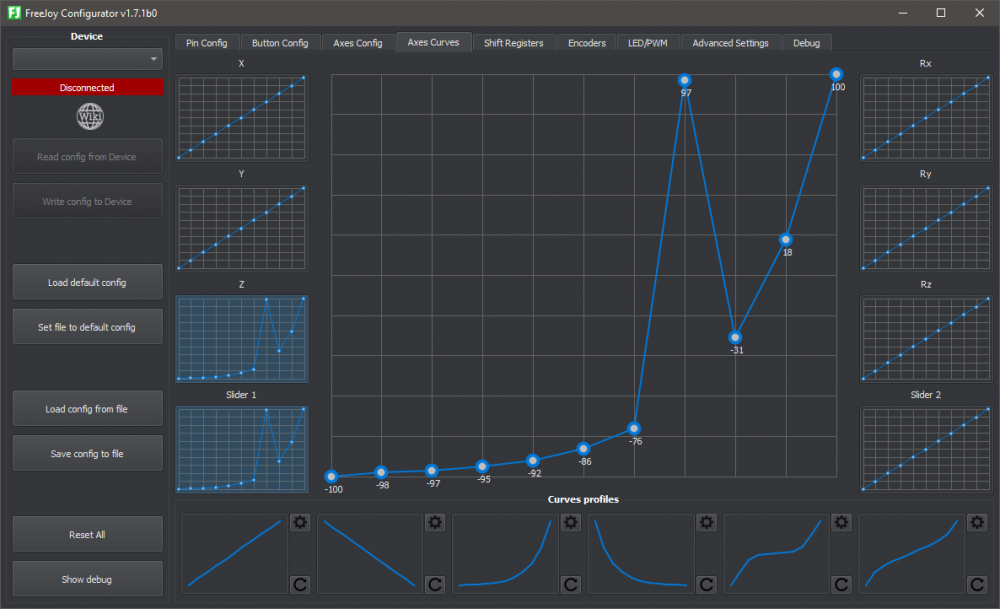This screenshot has height=609, width=1000.
Task: Select the Ry axis curve thumbnail
Action: tap(926, 228)
